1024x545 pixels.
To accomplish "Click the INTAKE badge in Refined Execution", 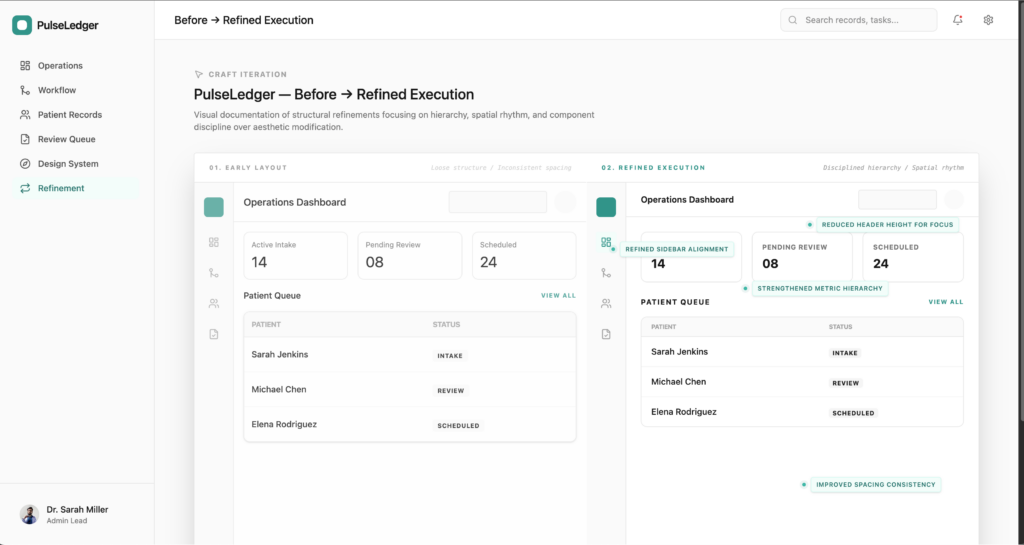I will [844, 353].
